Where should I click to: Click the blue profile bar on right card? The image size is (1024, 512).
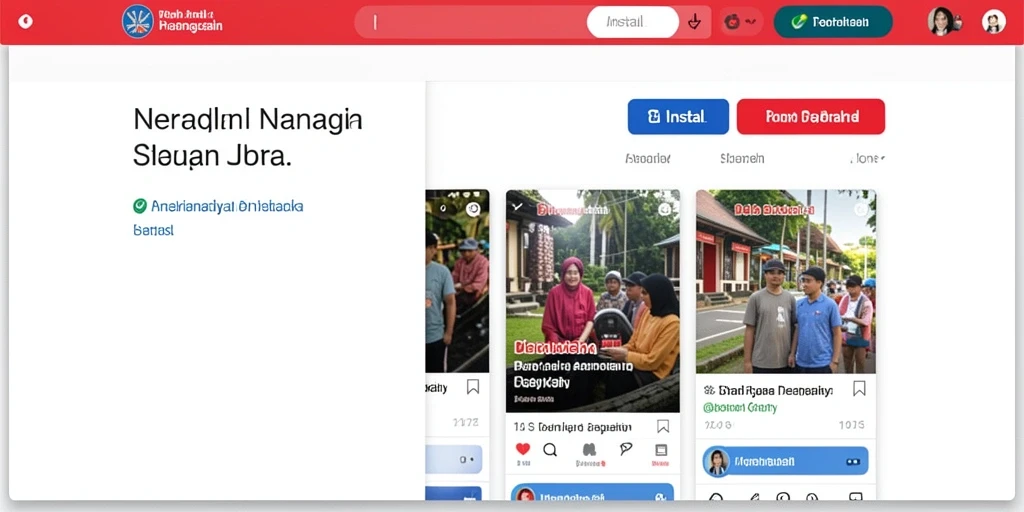pyautogui.click(x=785, y=461)
